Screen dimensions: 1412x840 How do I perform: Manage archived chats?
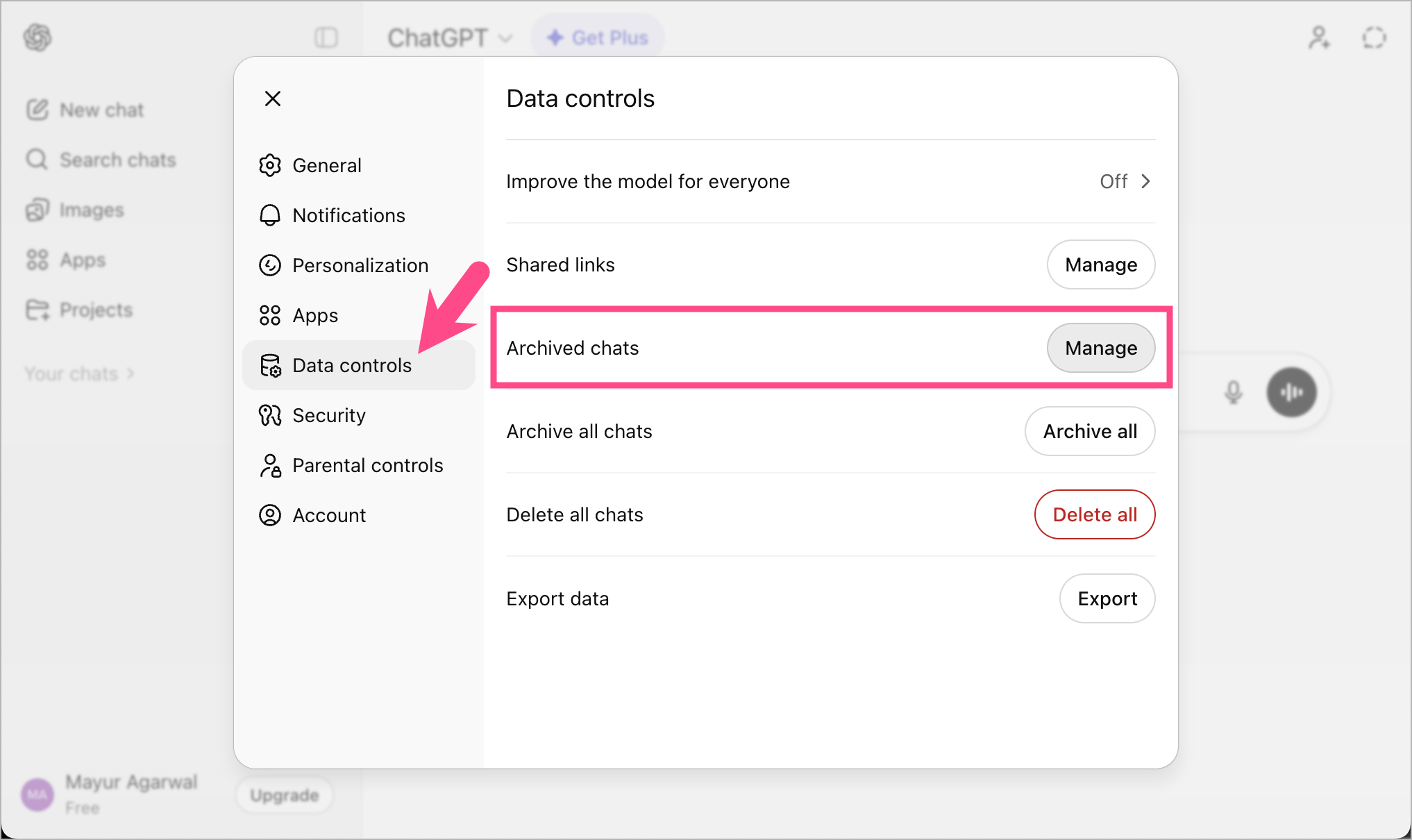(x=1100, y=348)
